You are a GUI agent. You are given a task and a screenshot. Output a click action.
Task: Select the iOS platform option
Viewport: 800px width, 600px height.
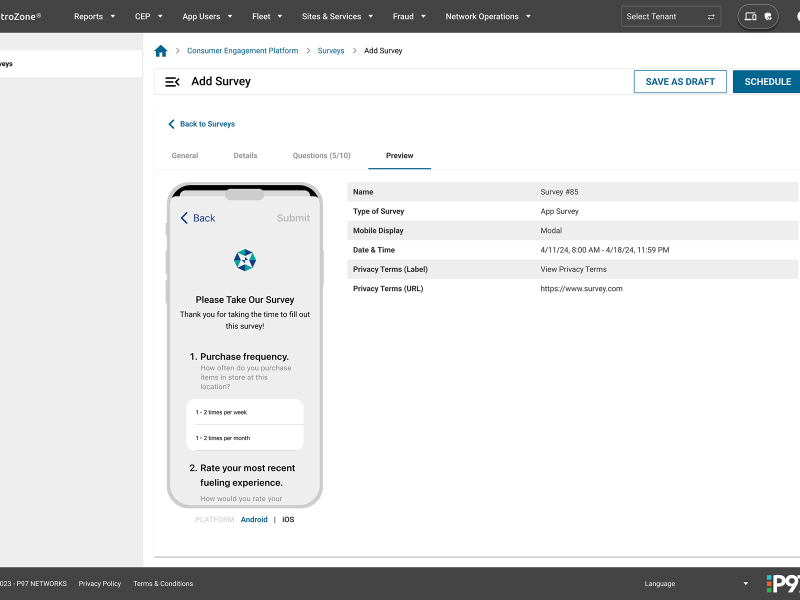pyautogui.click(x=288, y=519)
